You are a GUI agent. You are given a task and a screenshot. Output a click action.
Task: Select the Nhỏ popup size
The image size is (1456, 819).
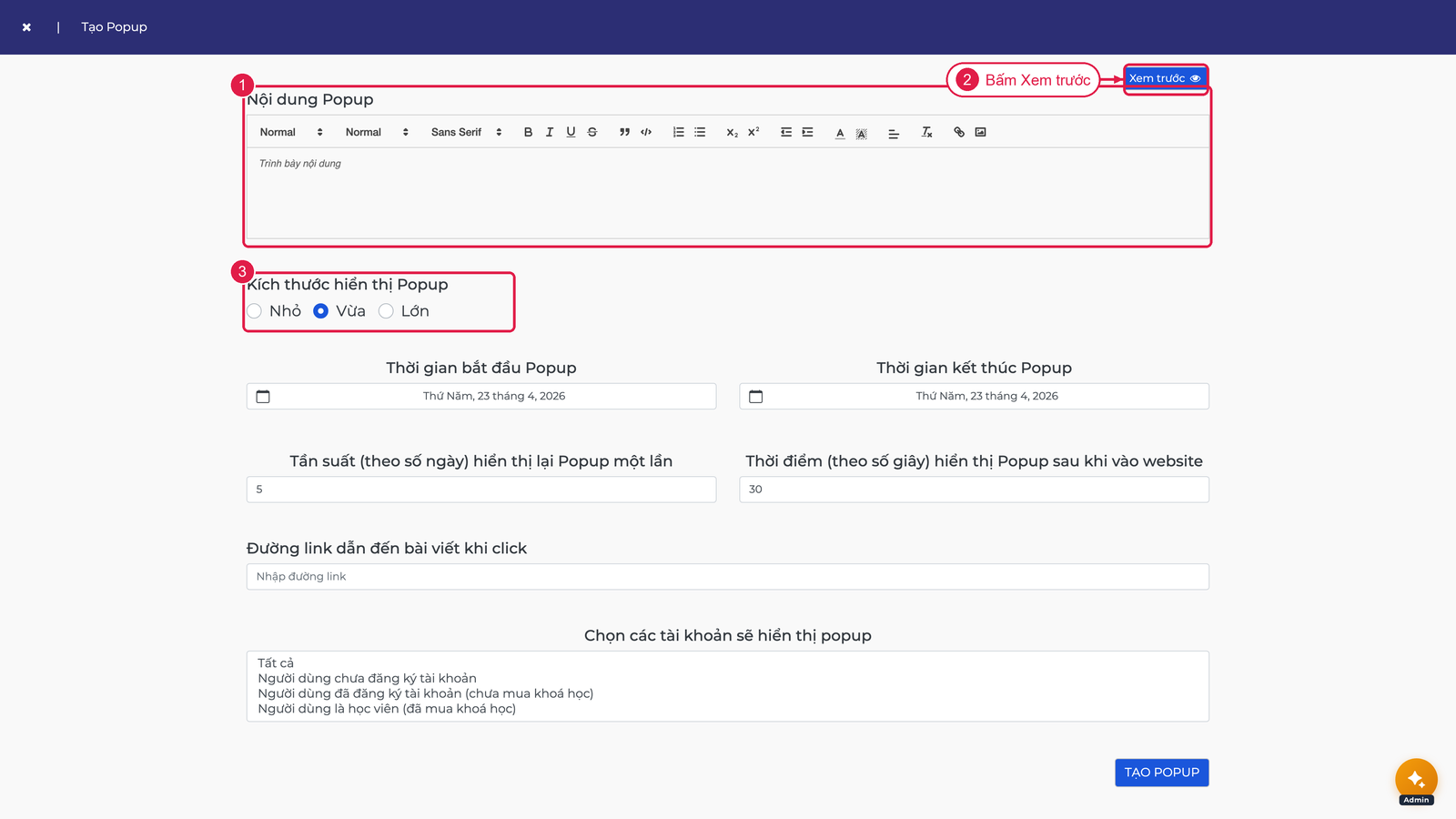tap(254, 311)
